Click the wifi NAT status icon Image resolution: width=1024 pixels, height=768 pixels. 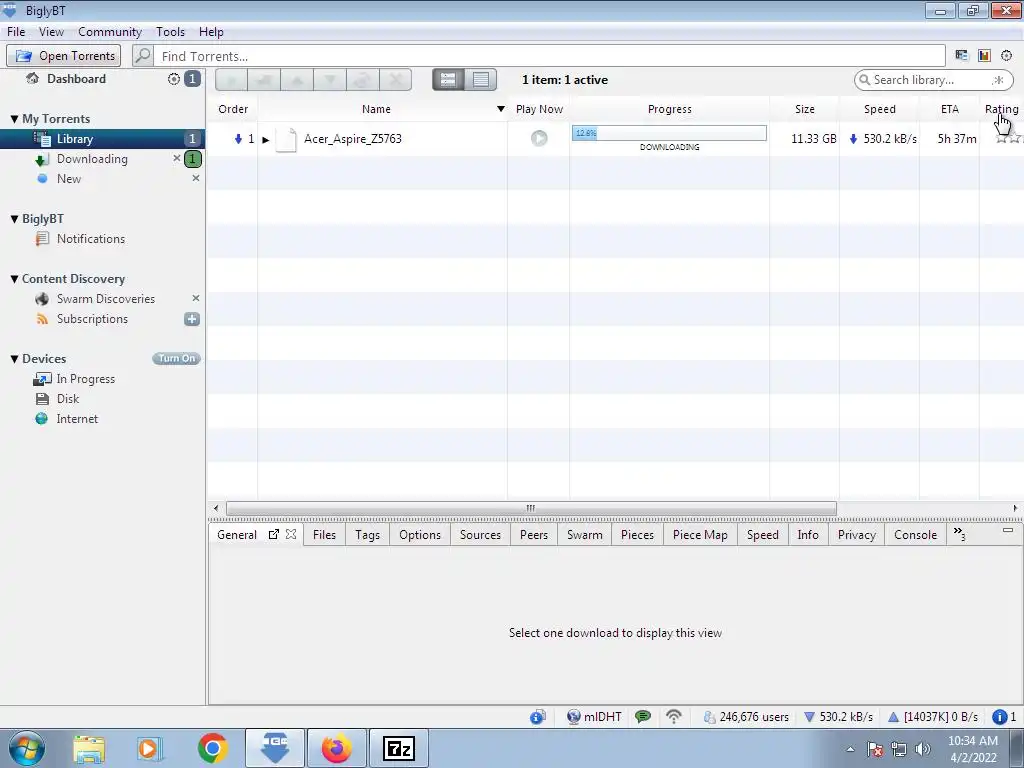(x=673, y=717)
